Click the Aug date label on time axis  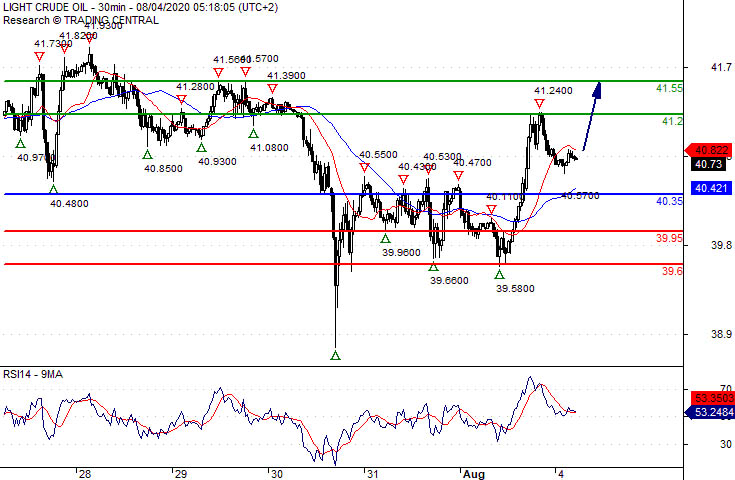point(472,472)
